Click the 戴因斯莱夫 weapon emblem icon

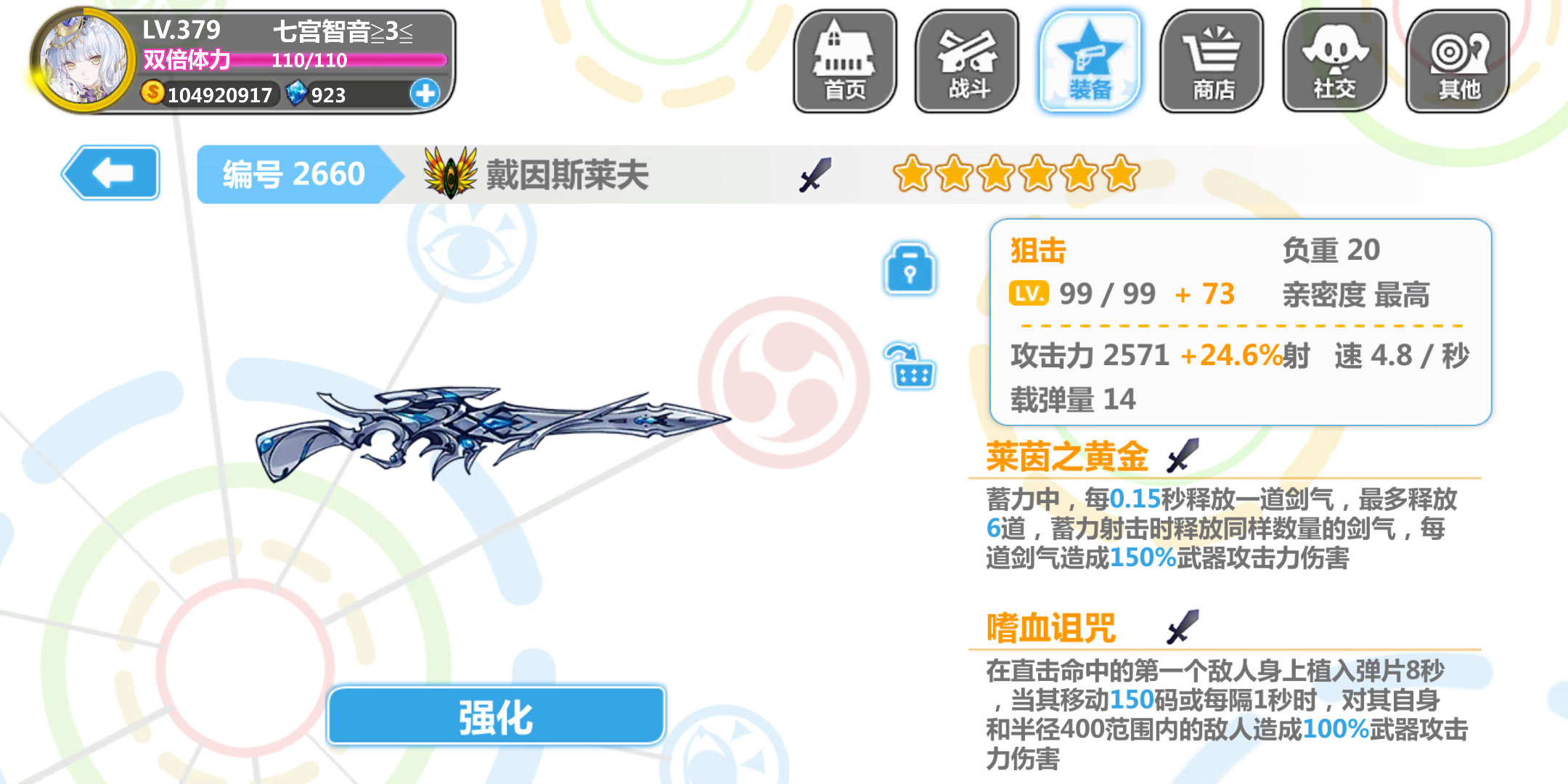pos(451,173)
